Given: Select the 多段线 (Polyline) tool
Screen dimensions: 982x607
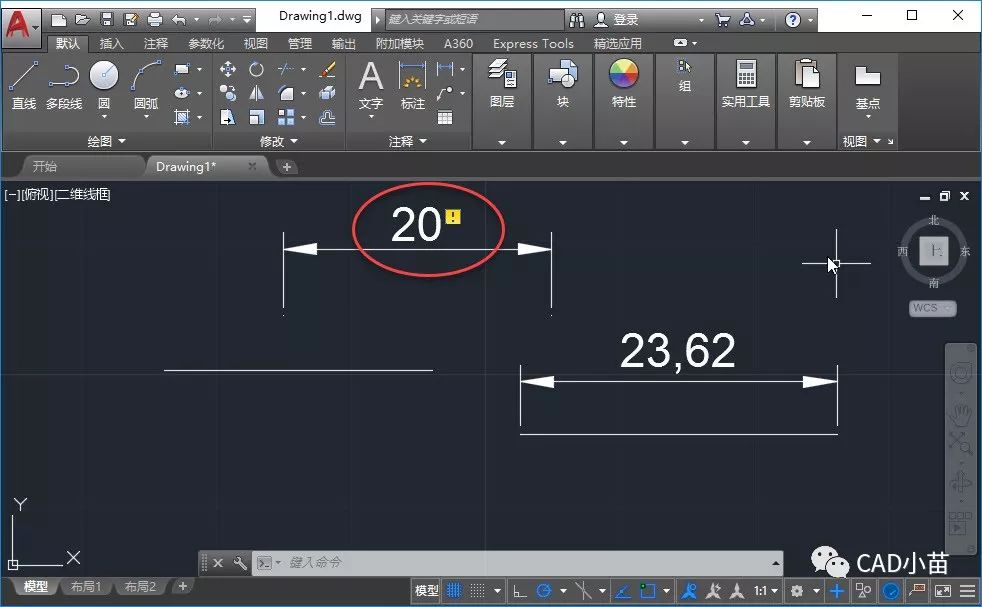Looking at the screenshot, I should (64, 84).
